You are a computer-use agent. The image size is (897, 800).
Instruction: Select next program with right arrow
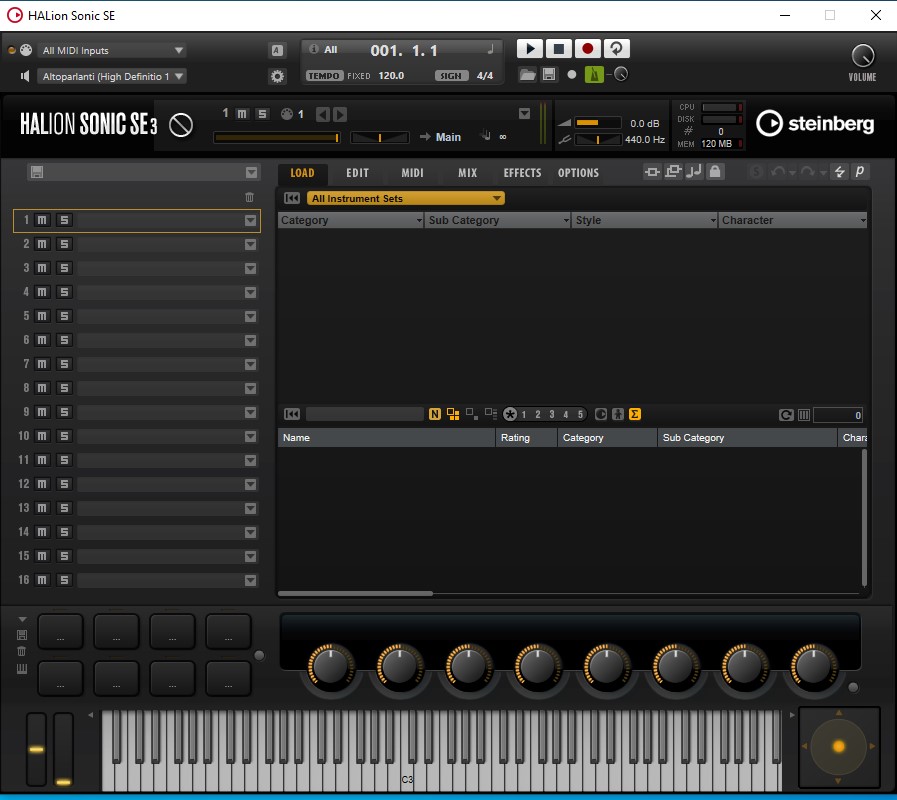(340, 114)
